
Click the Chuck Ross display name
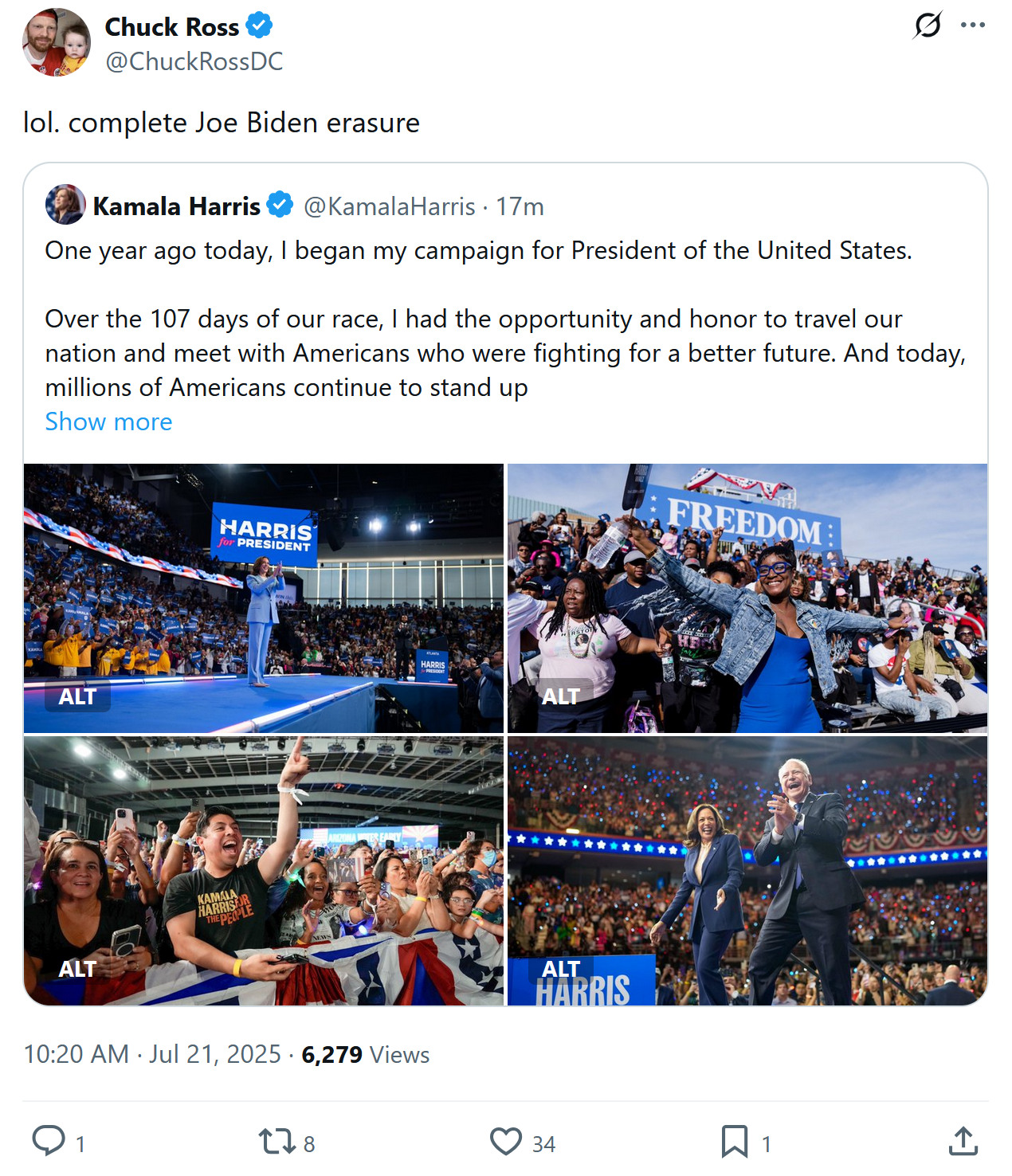pos(171,27)
